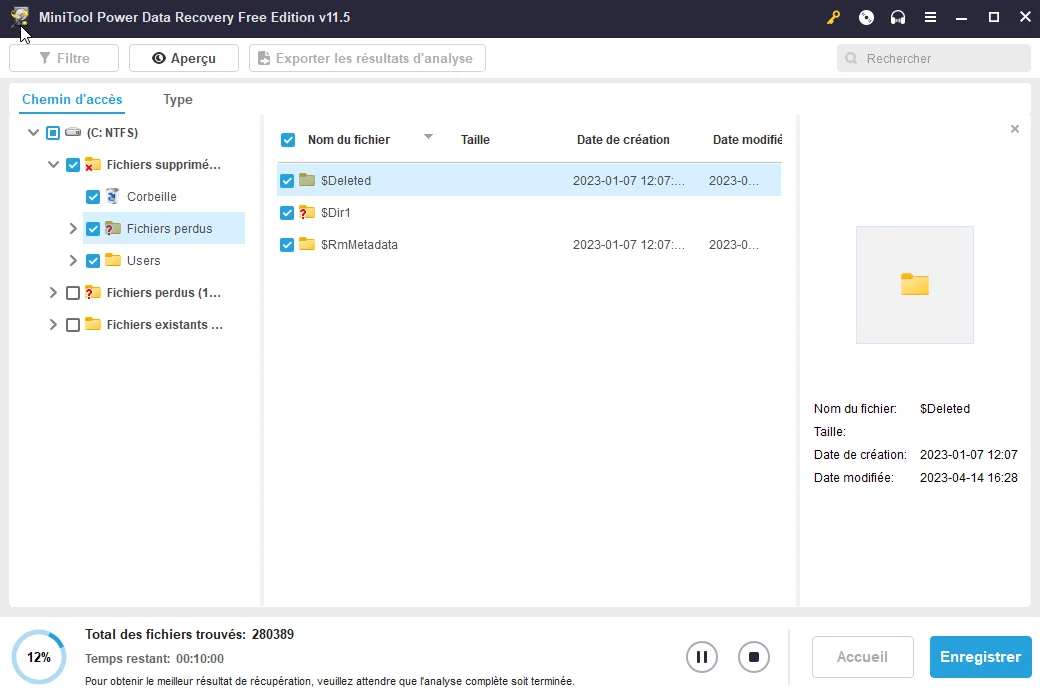Image resolution: width=1040 pixels, height=691 pixels.
Task: Sort by Date de création column
Action: 623,140
